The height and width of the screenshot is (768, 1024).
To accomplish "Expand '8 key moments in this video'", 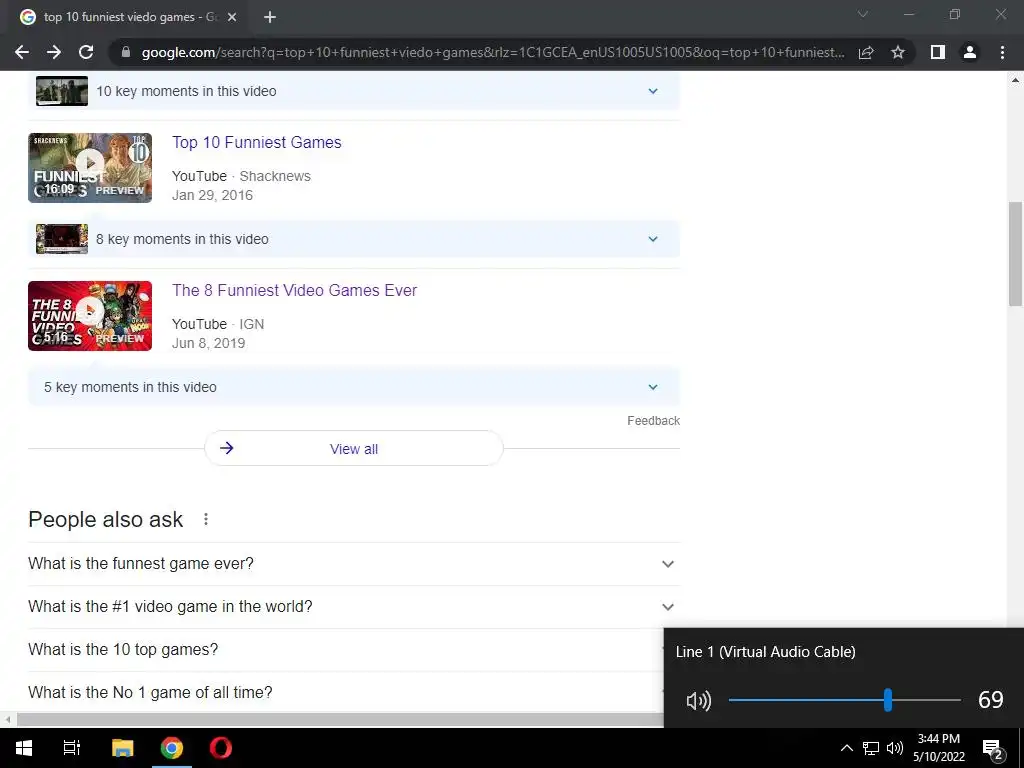I will (x=354, y=239).
